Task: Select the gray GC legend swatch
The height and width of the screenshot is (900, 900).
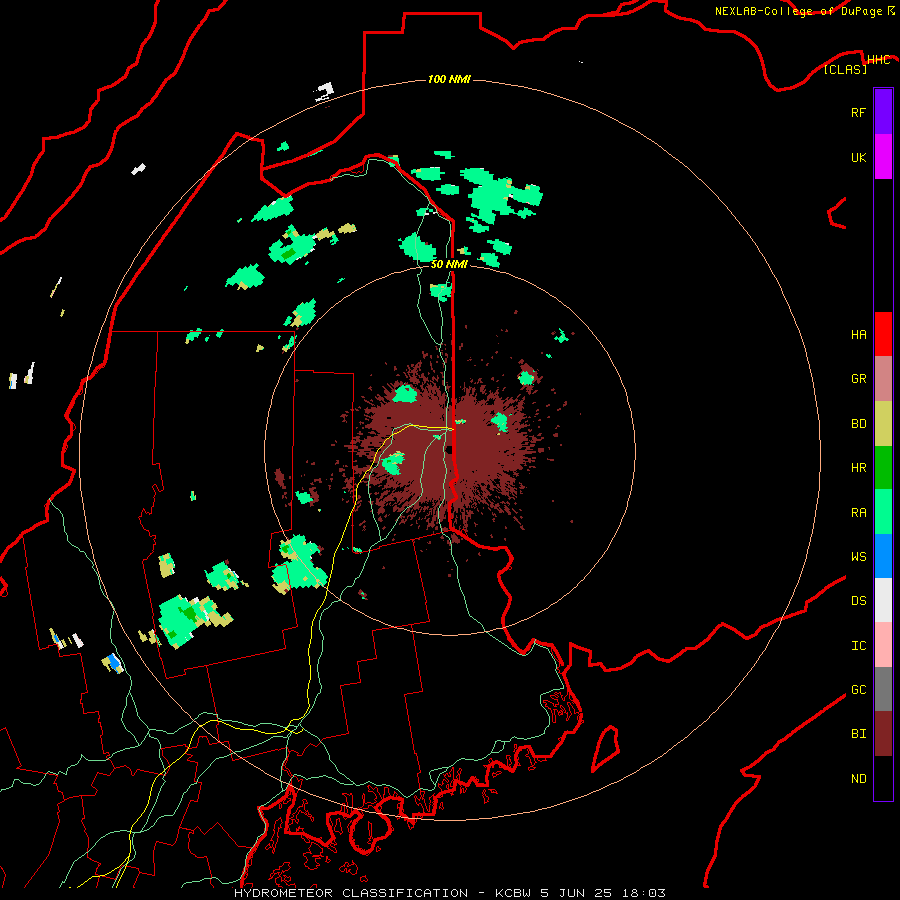Action: [x=883, y=689]
